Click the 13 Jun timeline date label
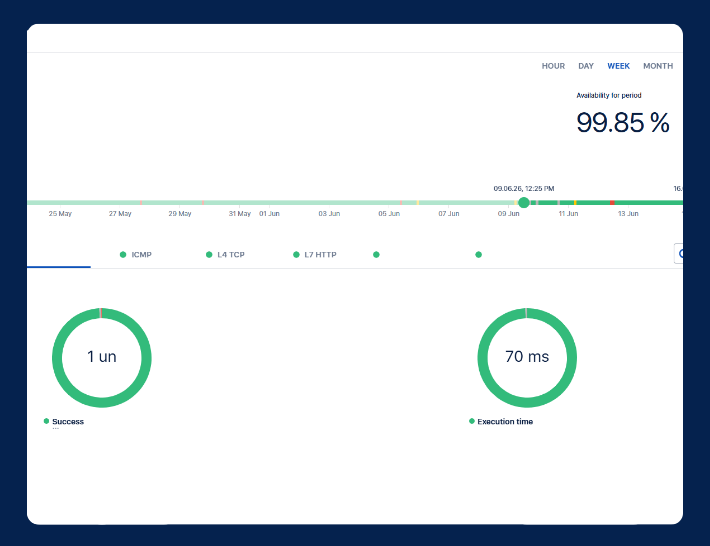Image resolution: width=710 pixels, height=546 pixels. pyautogui.click(x=628, y=214)
